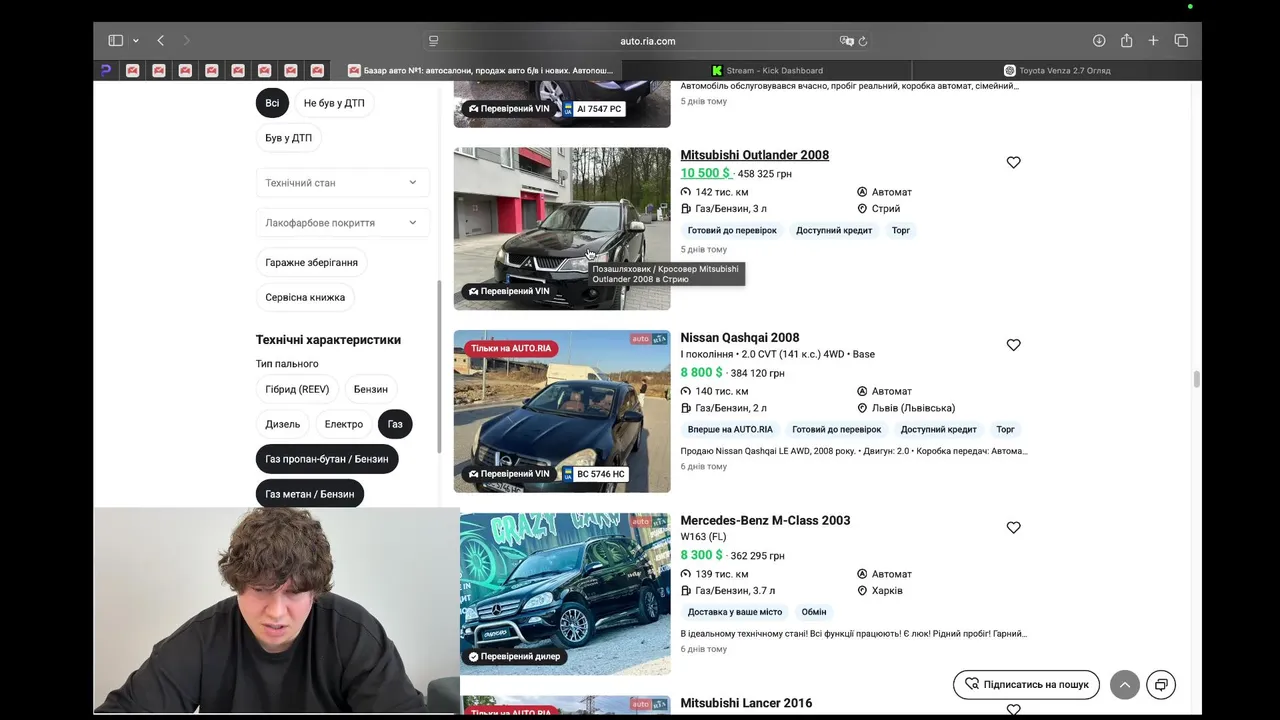1280x720 pixels.
Task: Select Електро fuel type chip
Action: coord(343,425)
